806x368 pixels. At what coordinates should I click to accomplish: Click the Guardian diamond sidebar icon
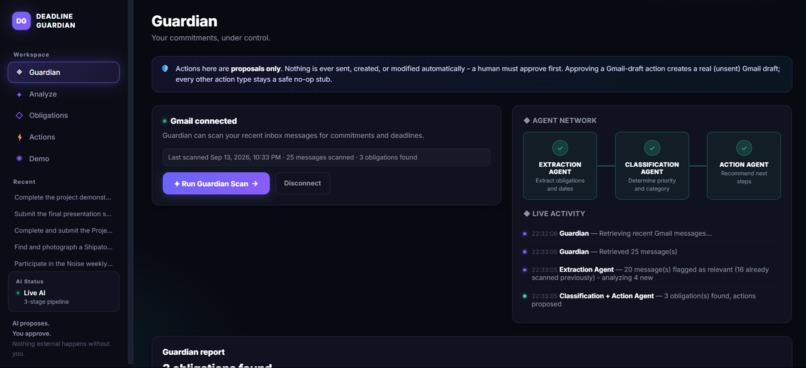tap(20, 72)
